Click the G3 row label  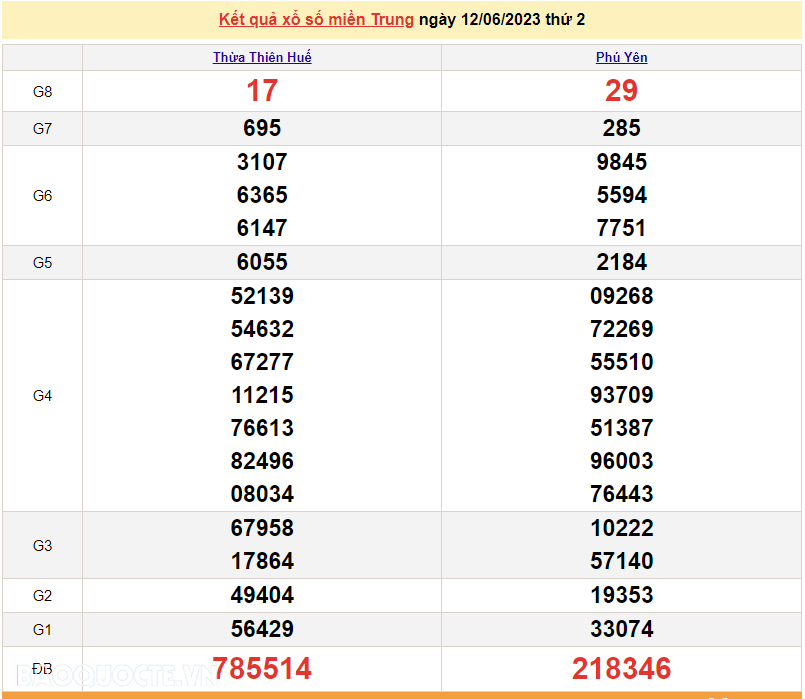tap(42, 546)
